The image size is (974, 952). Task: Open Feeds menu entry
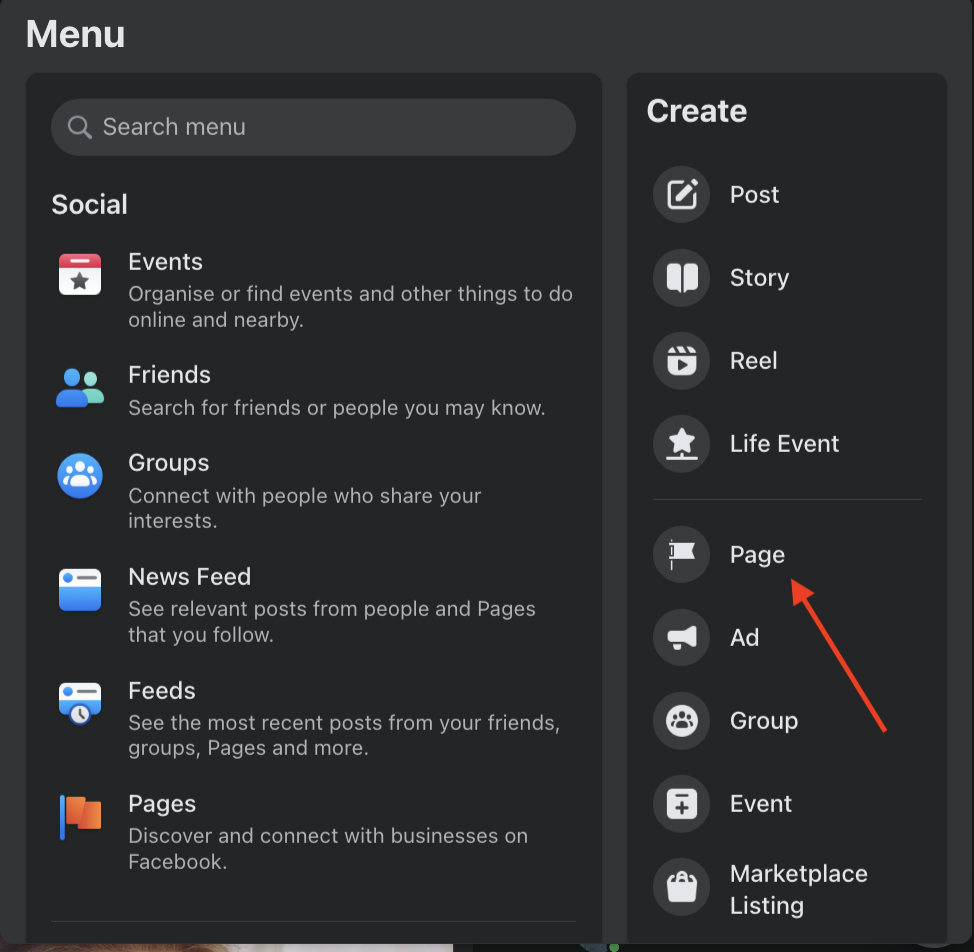313,719
